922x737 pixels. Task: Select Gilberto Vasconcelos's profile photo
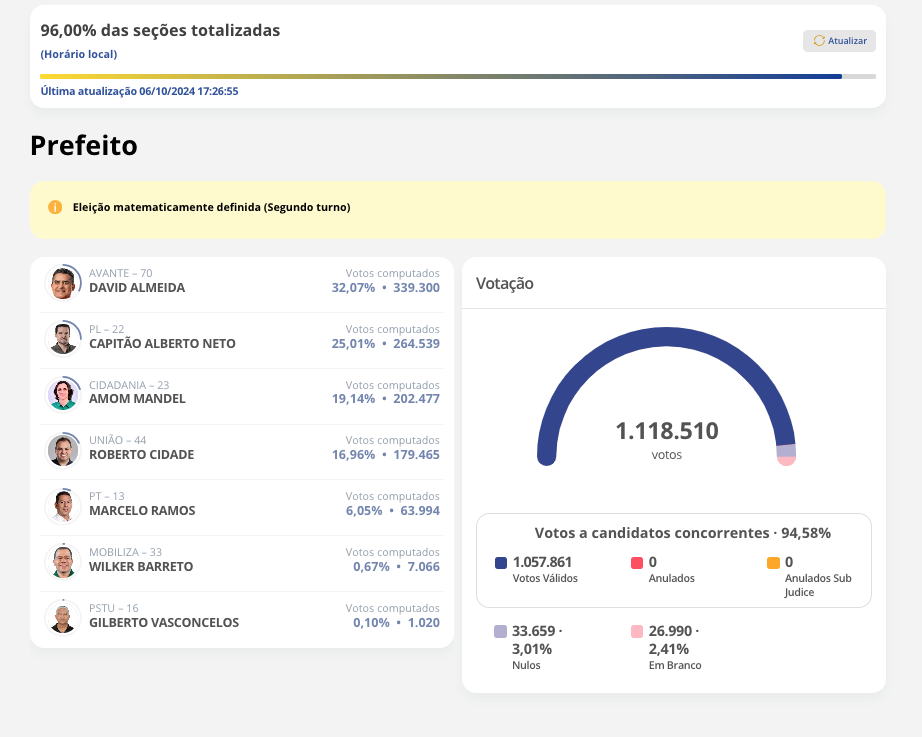click(63, 617)
